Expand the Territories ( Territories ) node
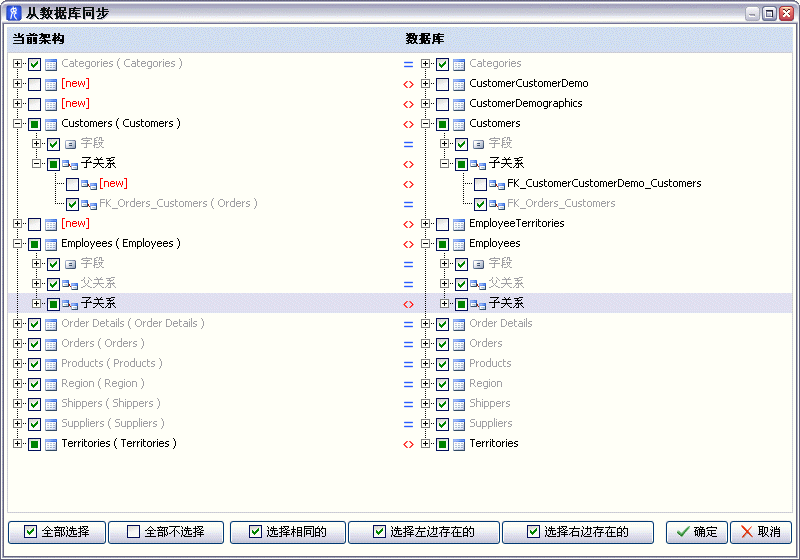Viewport: 800px width, 560px height. [x=17, y=443]
